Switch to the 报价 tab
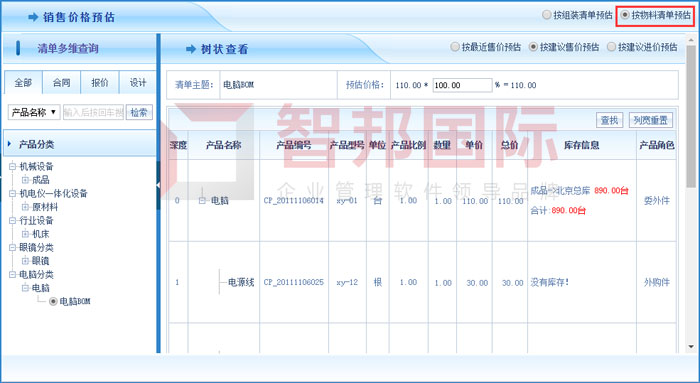 coord(100,83)
